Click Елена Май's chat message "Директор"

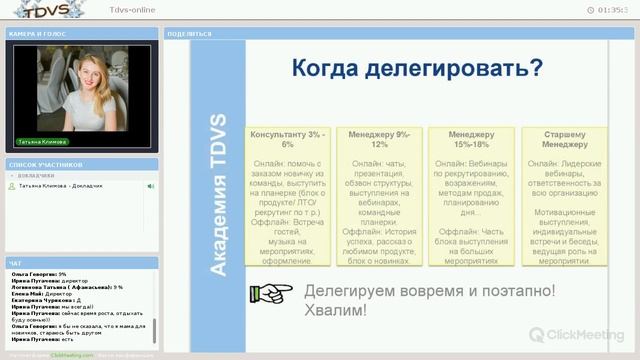pos(58,294)
